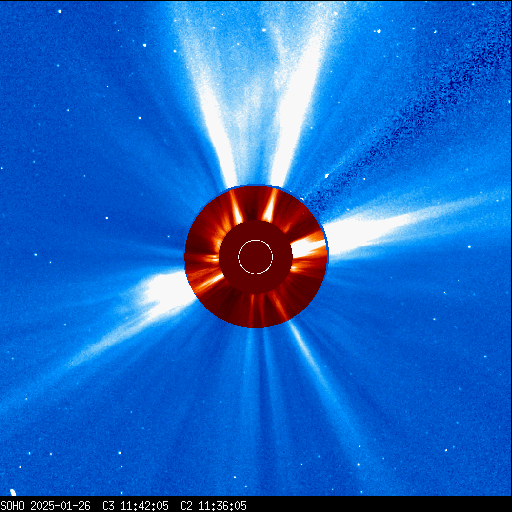Click the bright object in bottom-left corner
This screenshot has height=512, width=512.
[x=13, y=492]
